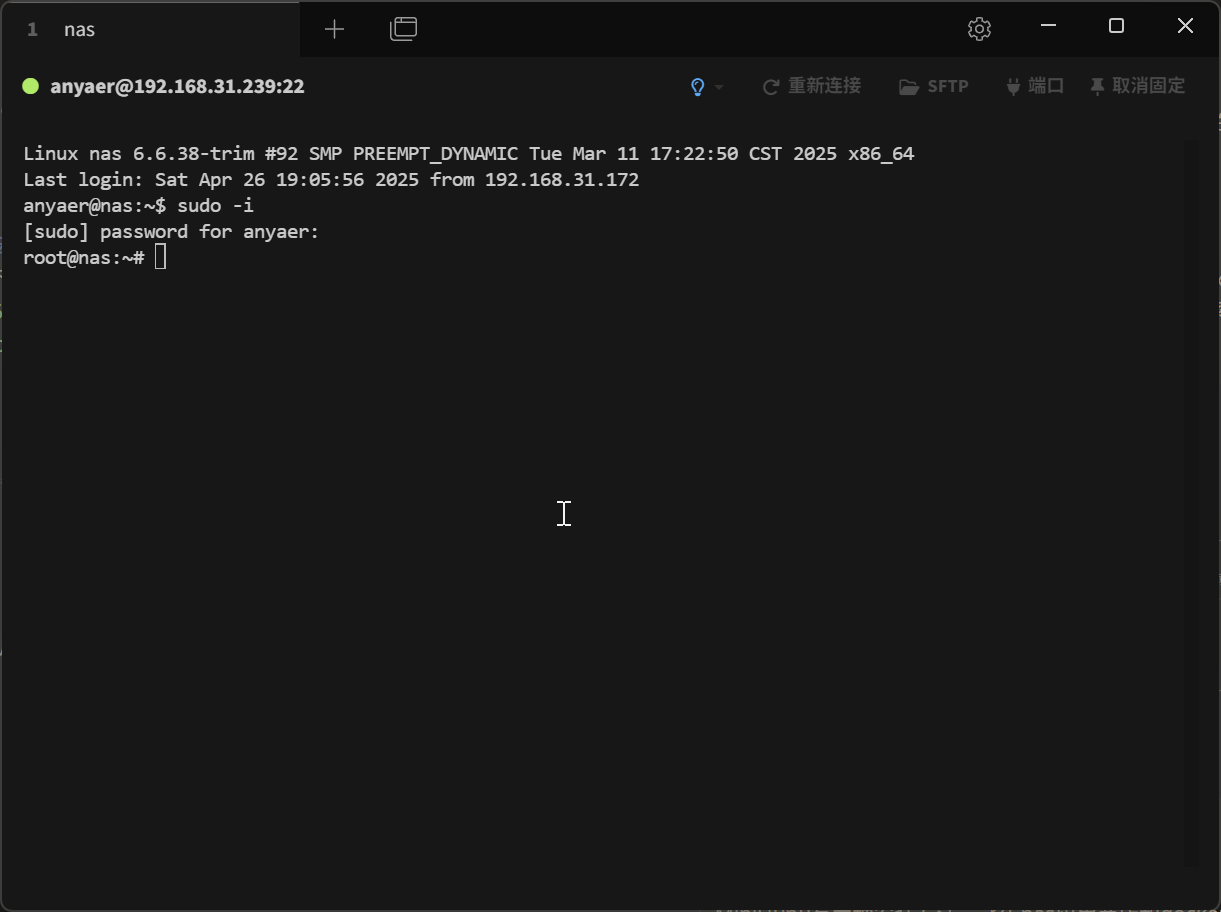Open settings via the gear icon
Screen dimensions: 1221x912
979,29
